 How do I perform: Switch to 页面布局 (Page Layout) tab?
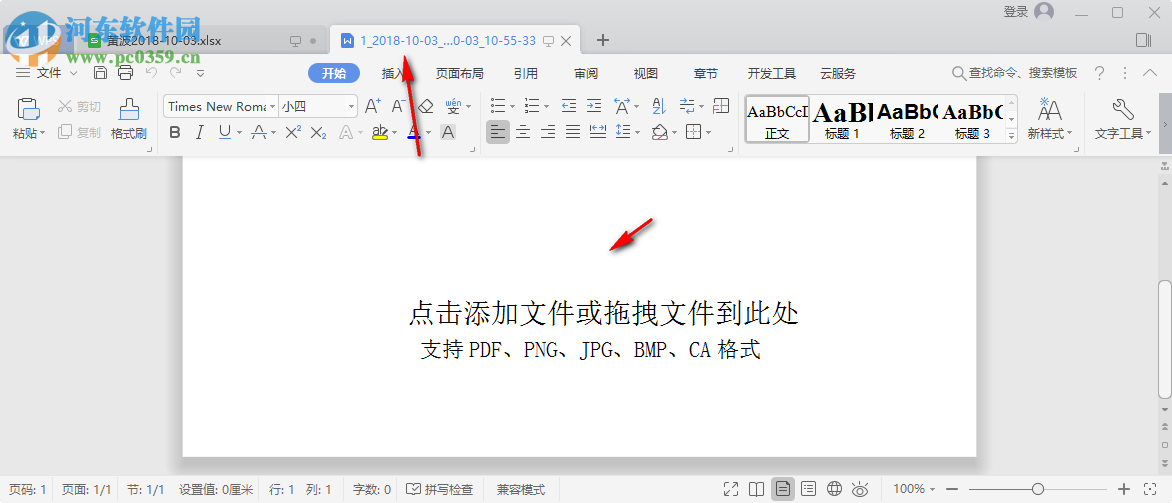[460, 73]
